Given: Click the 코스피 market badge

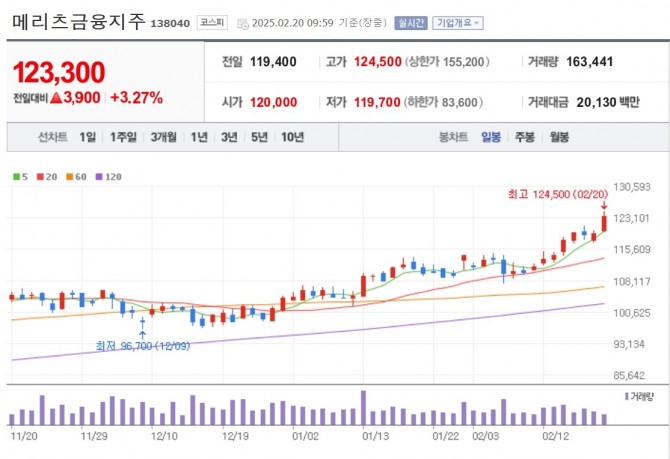Looking at the screenshot, I should tap(212, 22).
